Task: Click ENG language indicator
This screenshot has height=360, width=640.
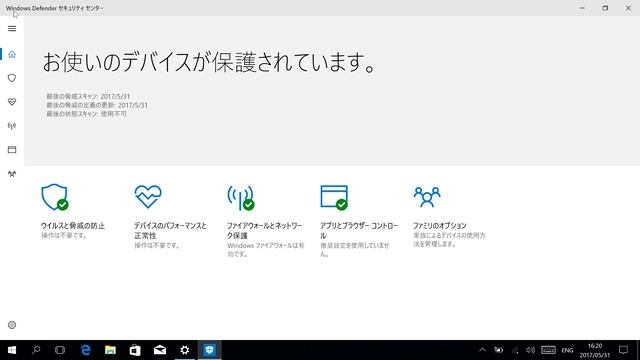Action: click(567, 350)
